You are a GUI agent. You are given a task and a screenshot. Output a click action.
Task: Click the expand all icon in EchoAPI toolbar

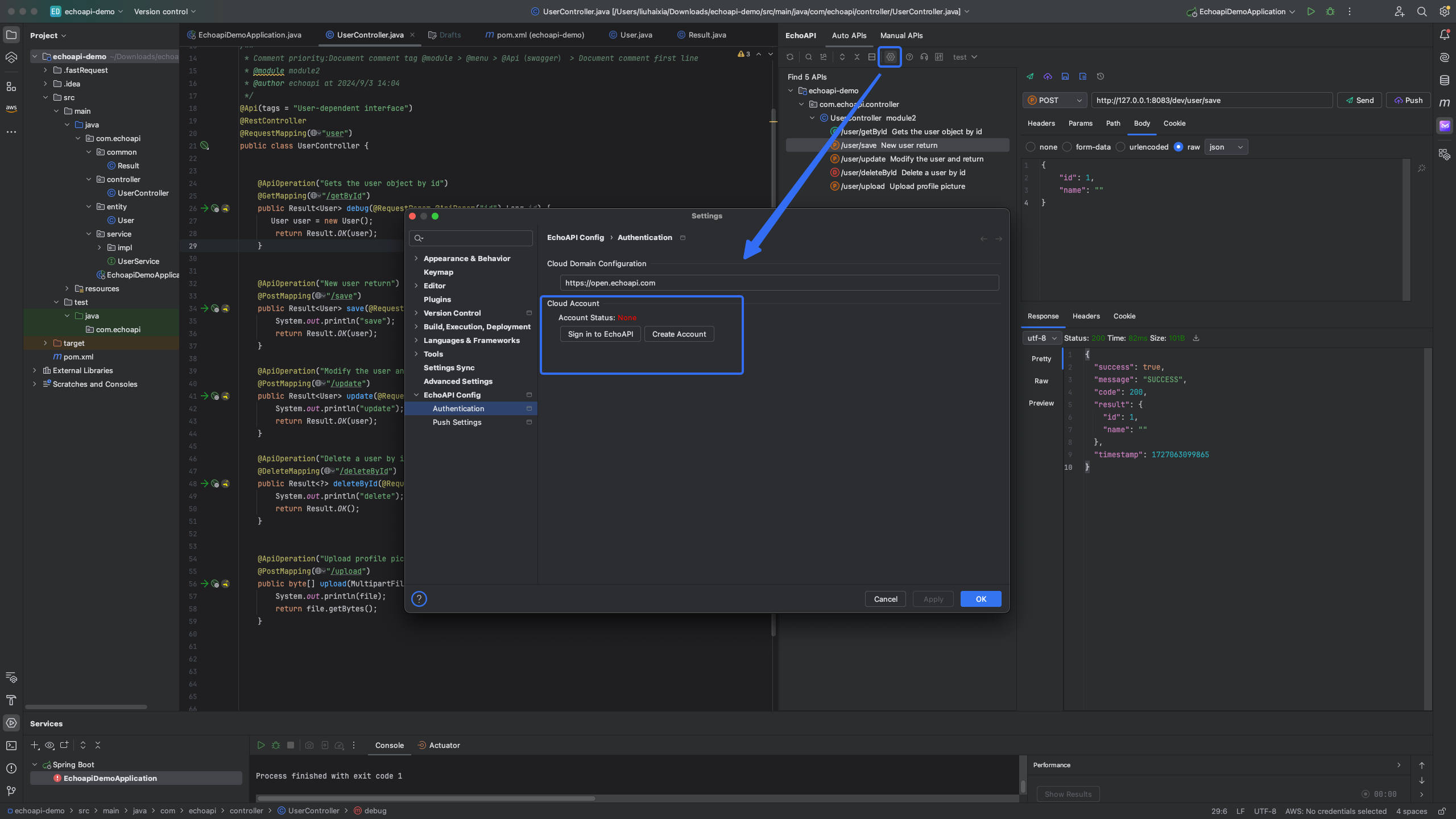(842, 57)
